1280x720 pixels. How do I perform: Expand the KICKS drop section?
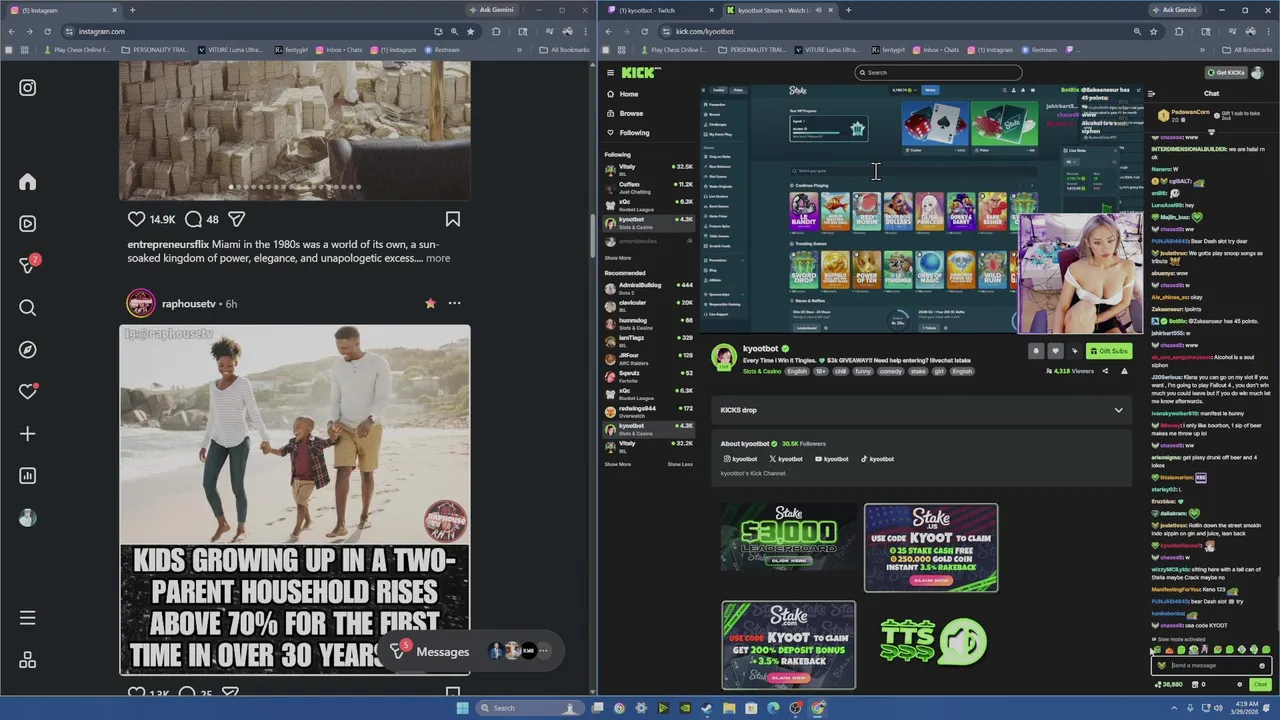pyautogui.click(x=921, y=410)
